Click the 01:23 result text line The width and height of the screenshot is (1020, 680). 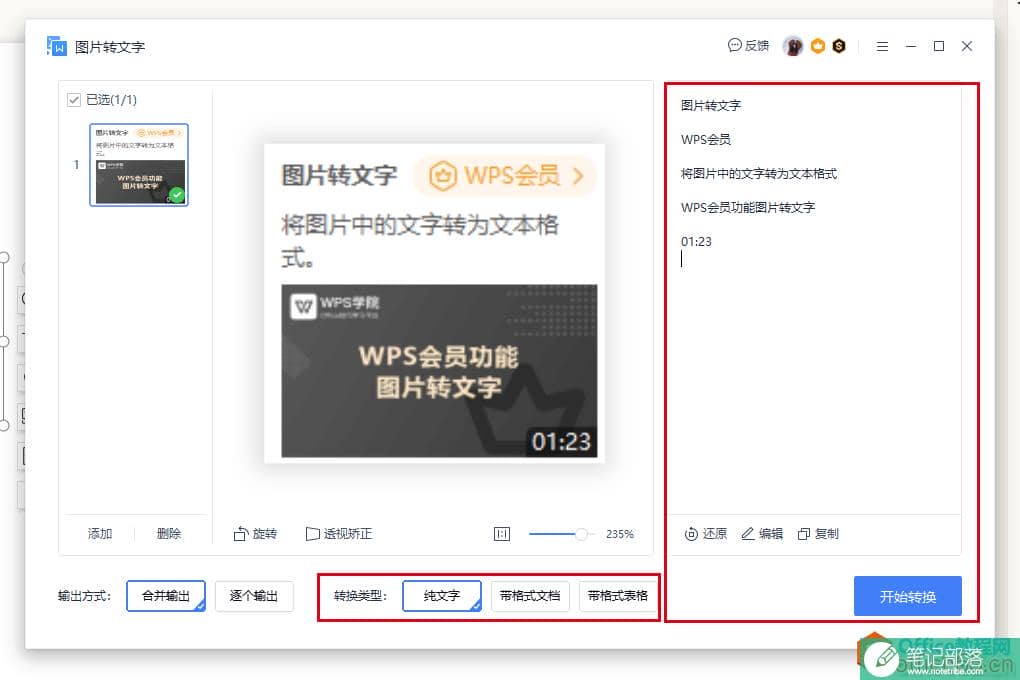(x=696, y=241)
